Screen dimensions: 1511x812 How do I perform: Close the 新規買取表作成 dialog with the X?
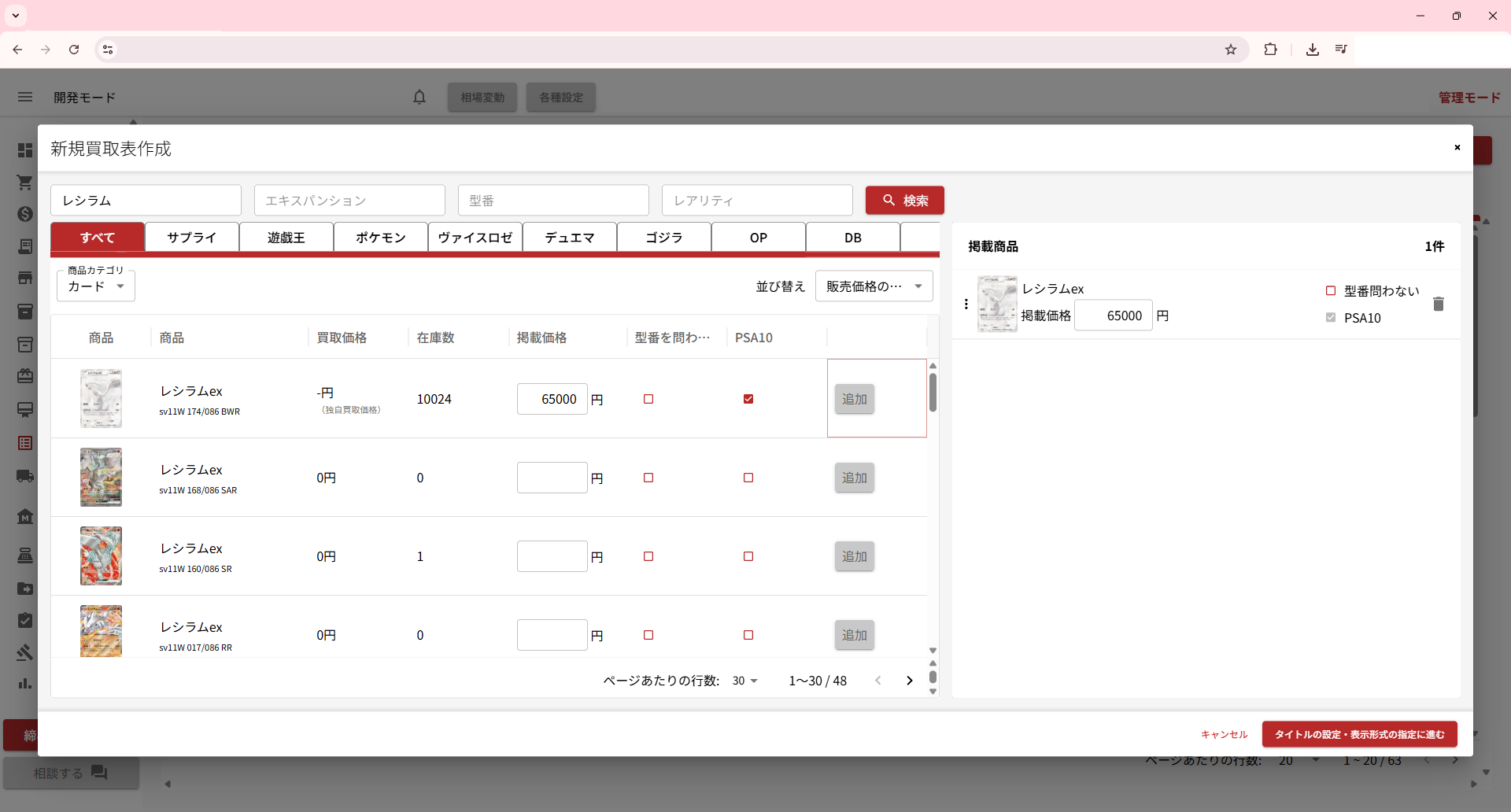[x=1457, y=147]
